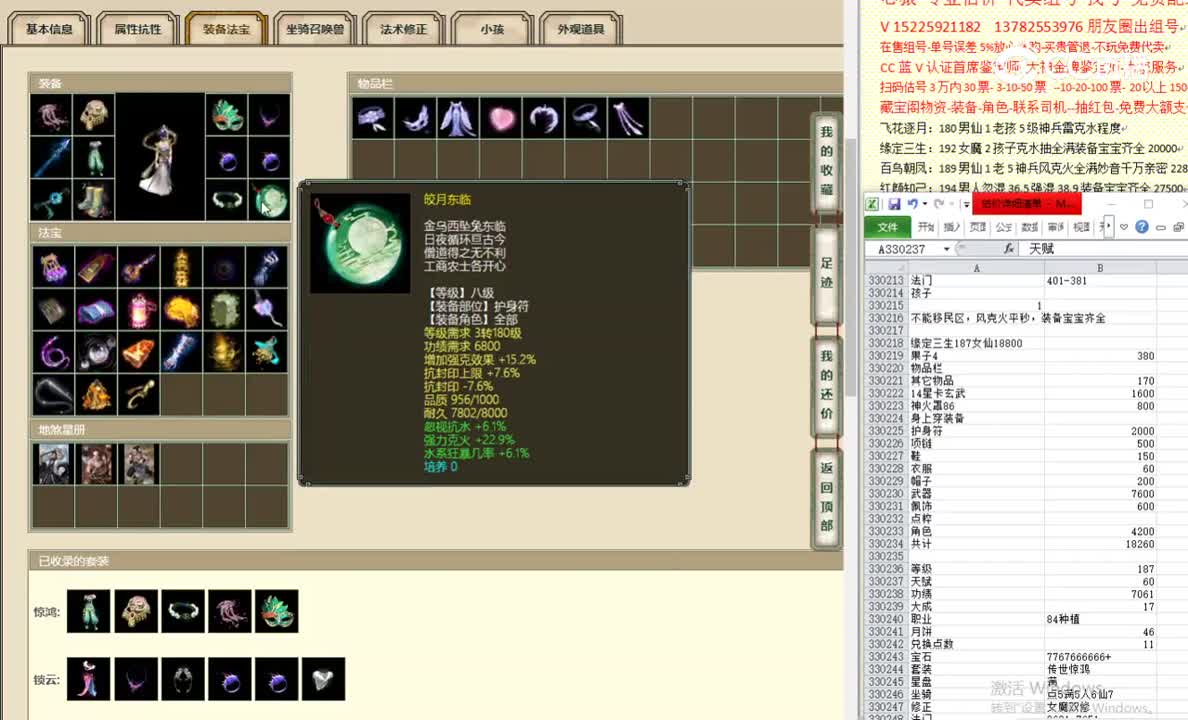Image resolution: width=1188 pixels, height=720 pixels.
Task: Click the Save icon in Excel's quick access toolbar
Action: click(894, 202)
